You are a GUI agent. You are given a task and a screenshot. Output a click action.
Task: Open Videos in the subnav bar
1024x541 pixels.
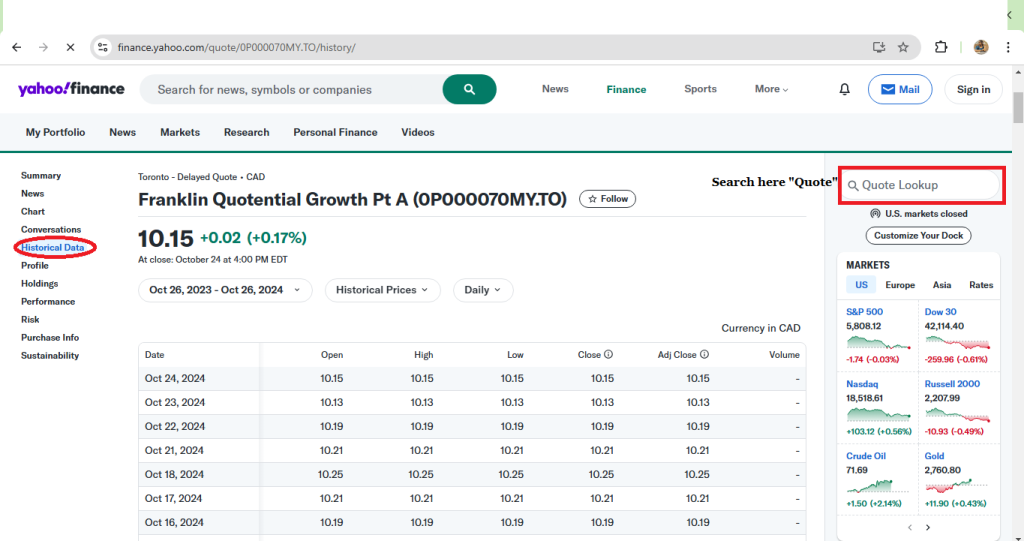(x=418, y=132)
